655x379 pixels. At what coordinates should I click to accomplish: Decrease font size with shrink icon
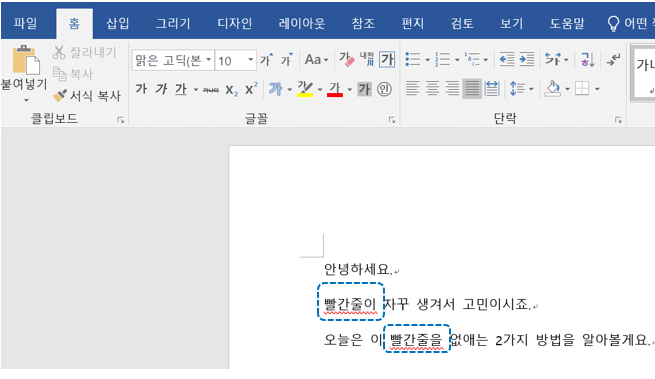click(x=287, y=60)
